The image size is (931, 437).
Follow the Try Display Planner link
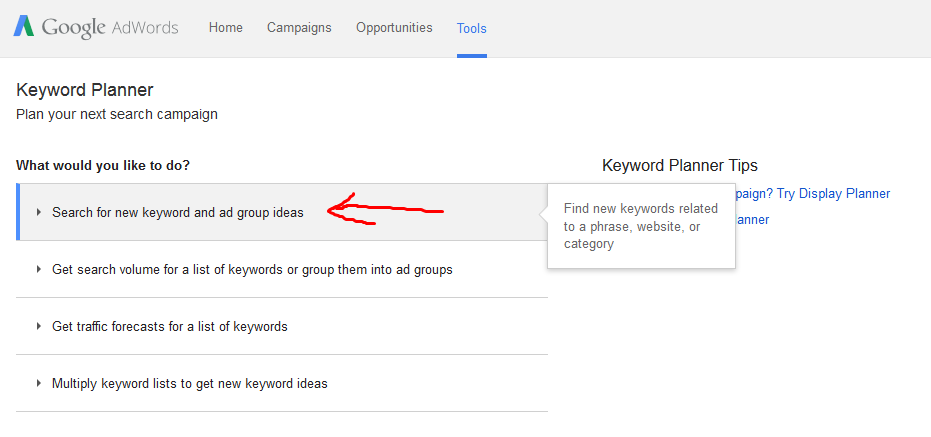click(x=813, y=194)
